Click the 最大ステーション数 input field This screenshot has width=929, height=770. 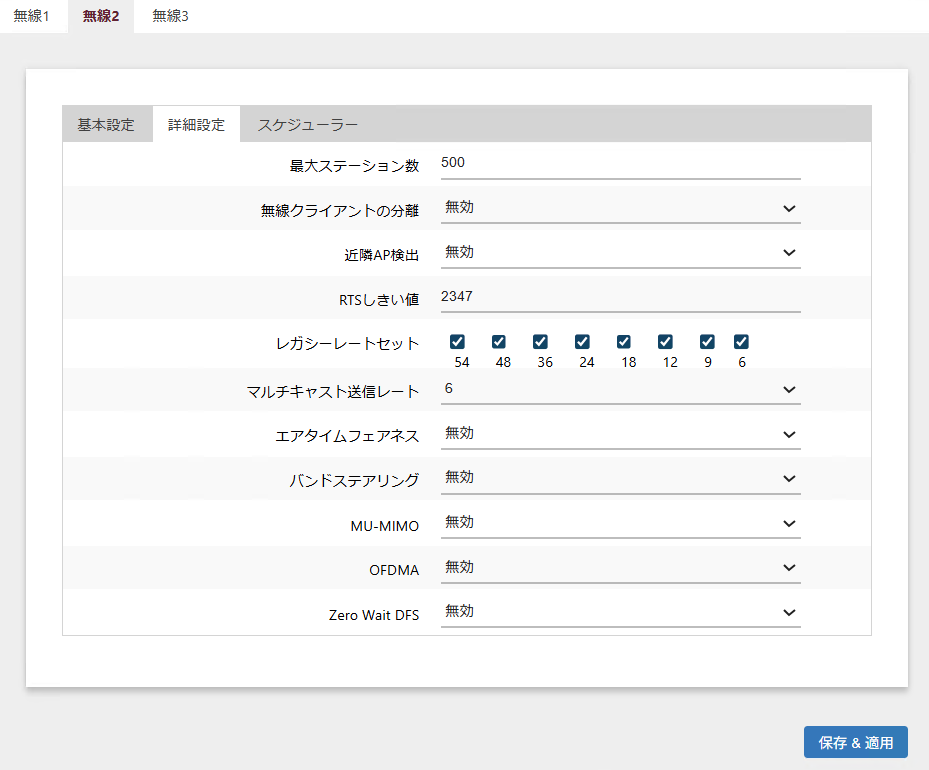(x=620, y=164)
